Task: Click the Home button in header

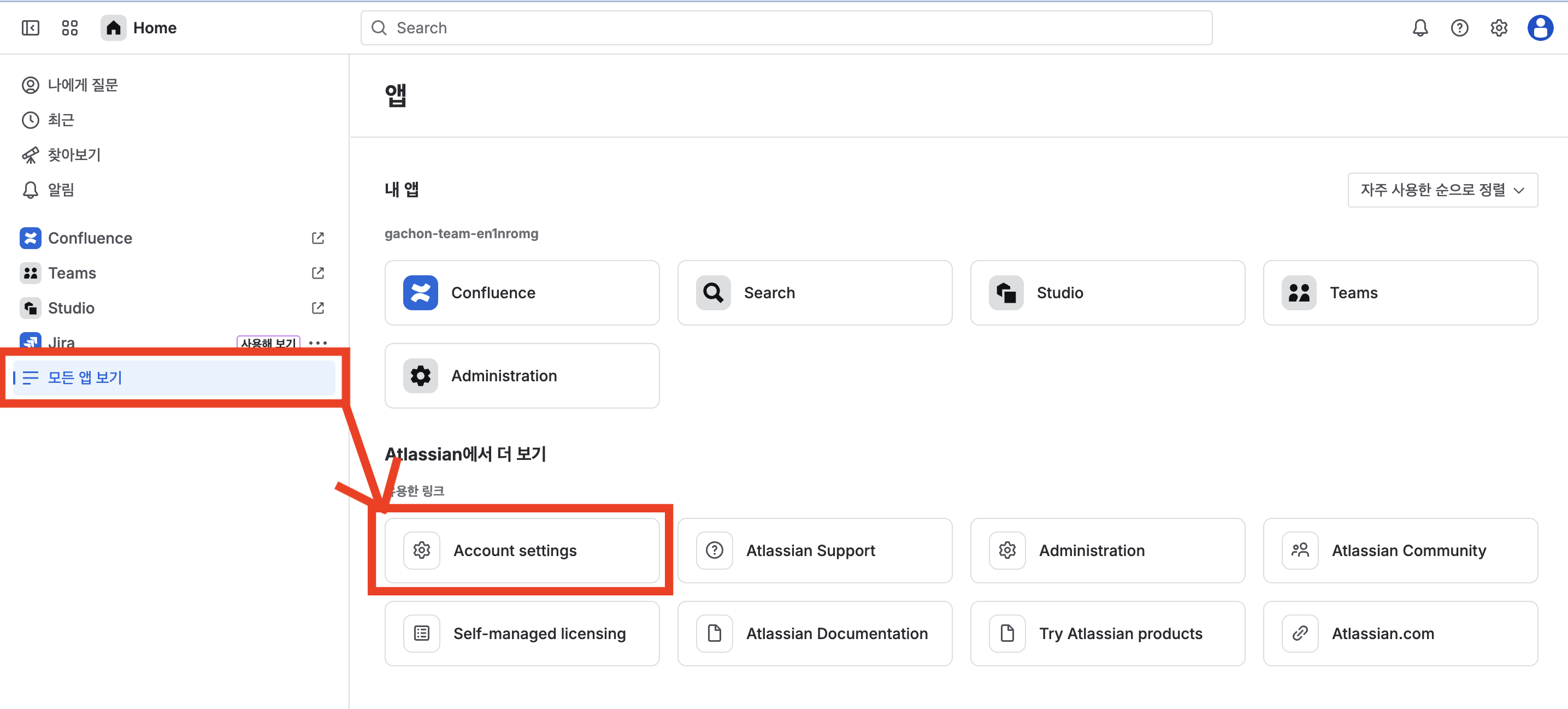Action: click(x=140, y=28)
